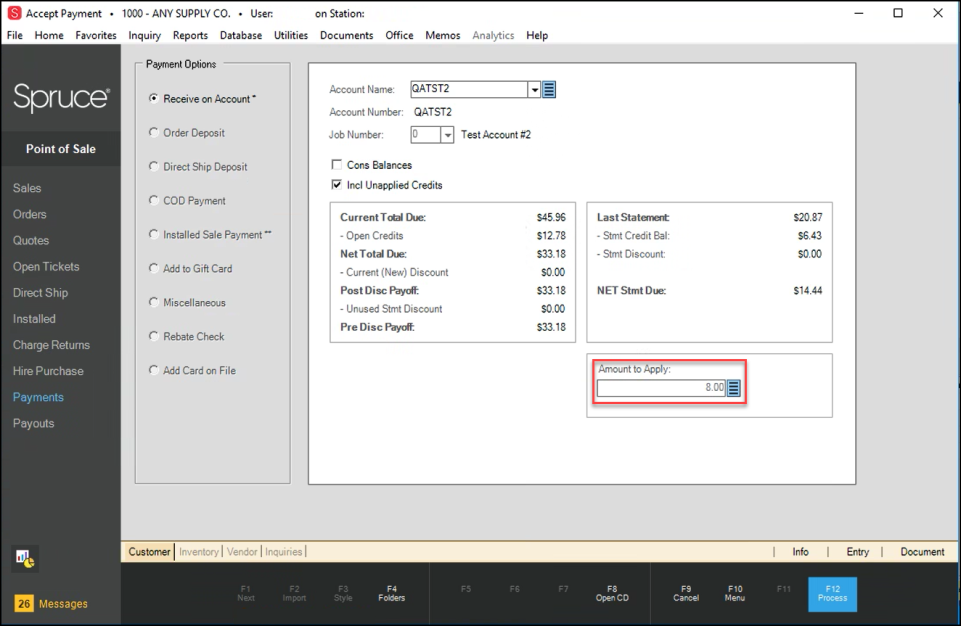Go to Installed in sidebar
The image size is (961, 626).
34,319
